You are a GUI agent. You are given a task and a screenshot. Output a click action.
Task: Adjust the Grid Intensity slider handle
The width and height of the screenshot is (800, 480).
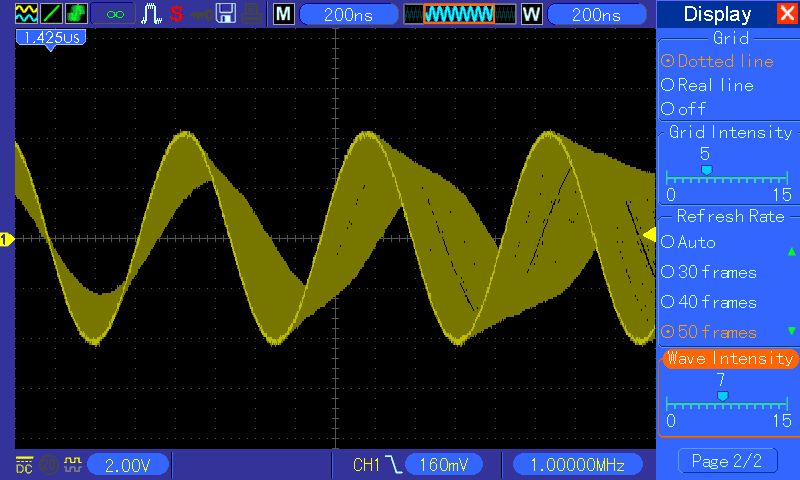click(x=706, y=170)
